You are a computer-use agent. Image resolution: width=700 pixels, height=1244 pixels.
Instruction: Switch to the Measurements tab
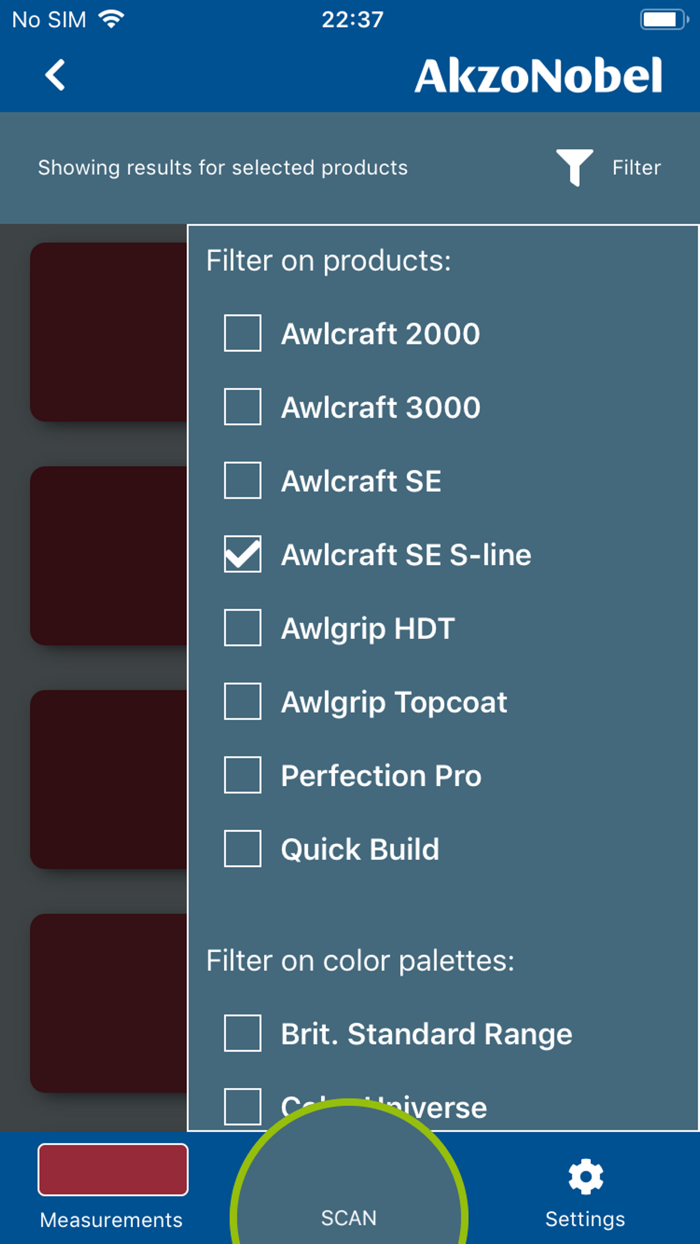click(112, 1190)
